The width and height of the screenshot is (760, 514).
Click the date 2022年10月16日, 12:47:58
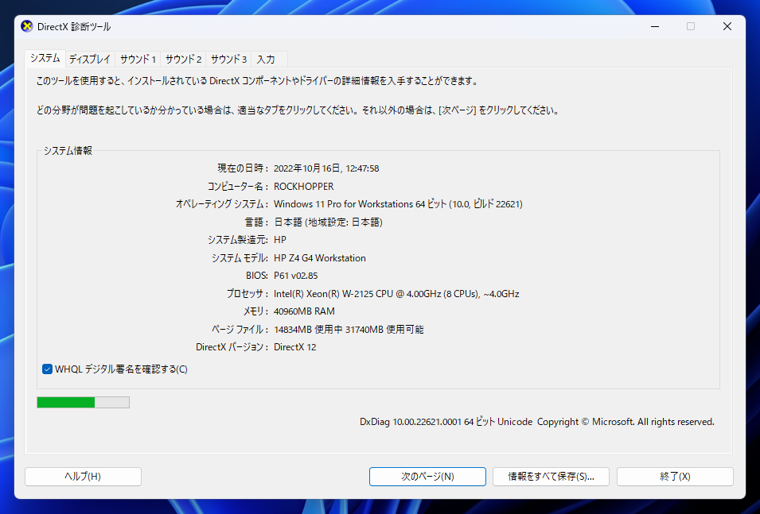(326, 168)
